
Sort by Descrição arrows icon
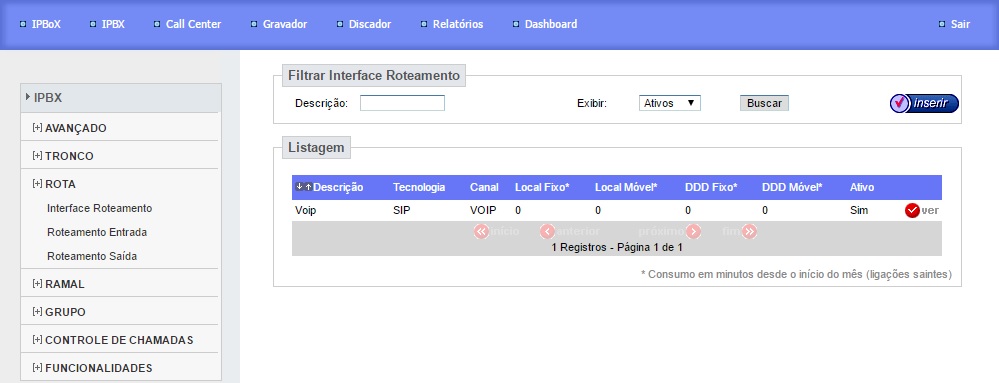point(304,187)
